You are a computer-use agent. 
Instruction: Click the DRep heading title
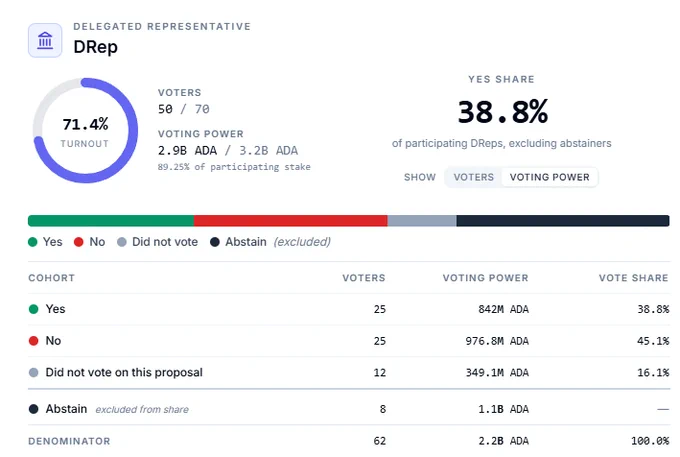(x=95, y=47)
